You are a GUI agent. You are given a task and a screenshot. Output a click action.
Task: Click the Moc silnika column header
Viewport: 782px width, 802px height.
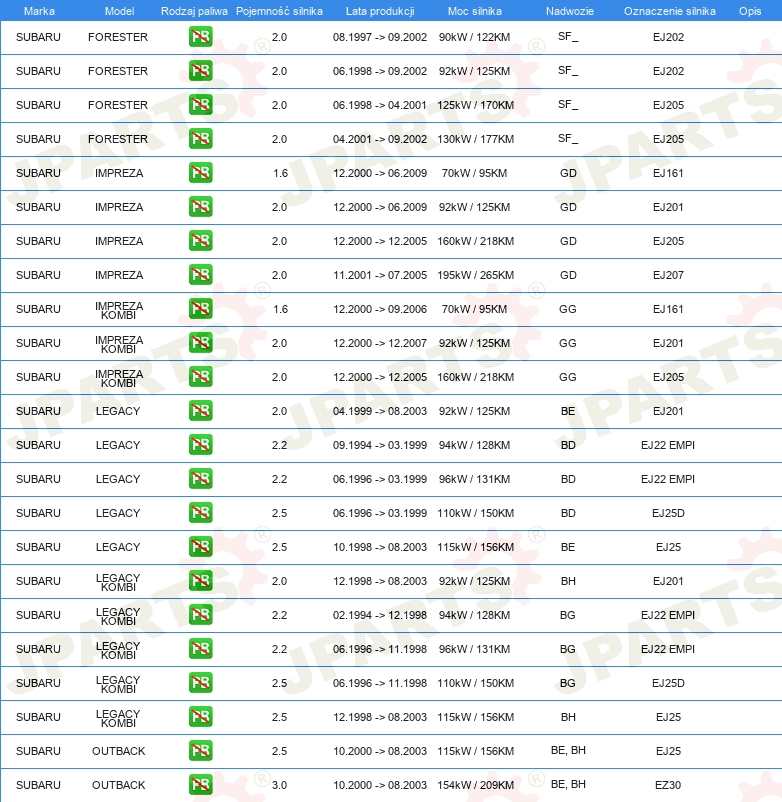pyautogui.click(x=475, y=11)
